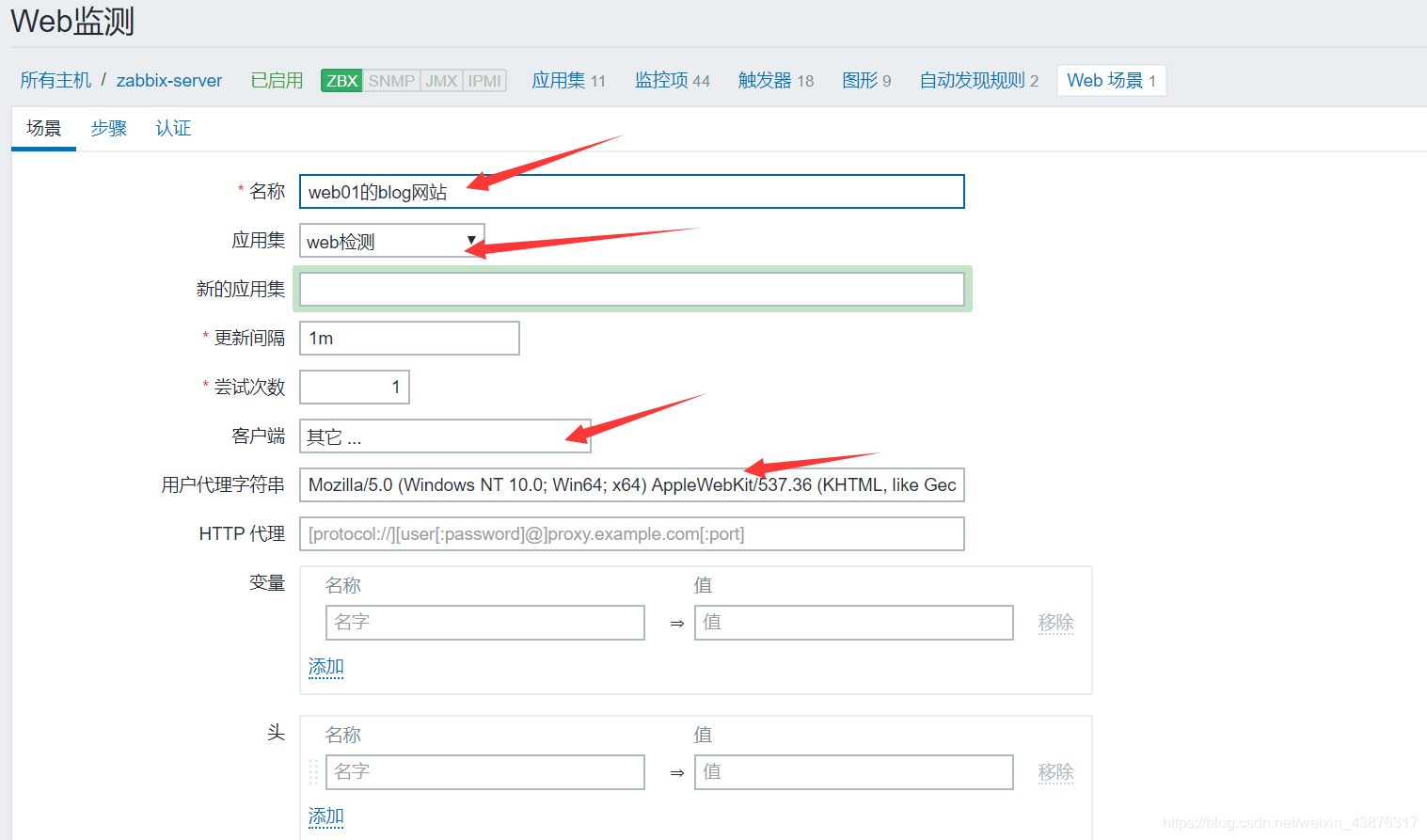Focus the 名称 scenario name field

click(x=632, y=192)
